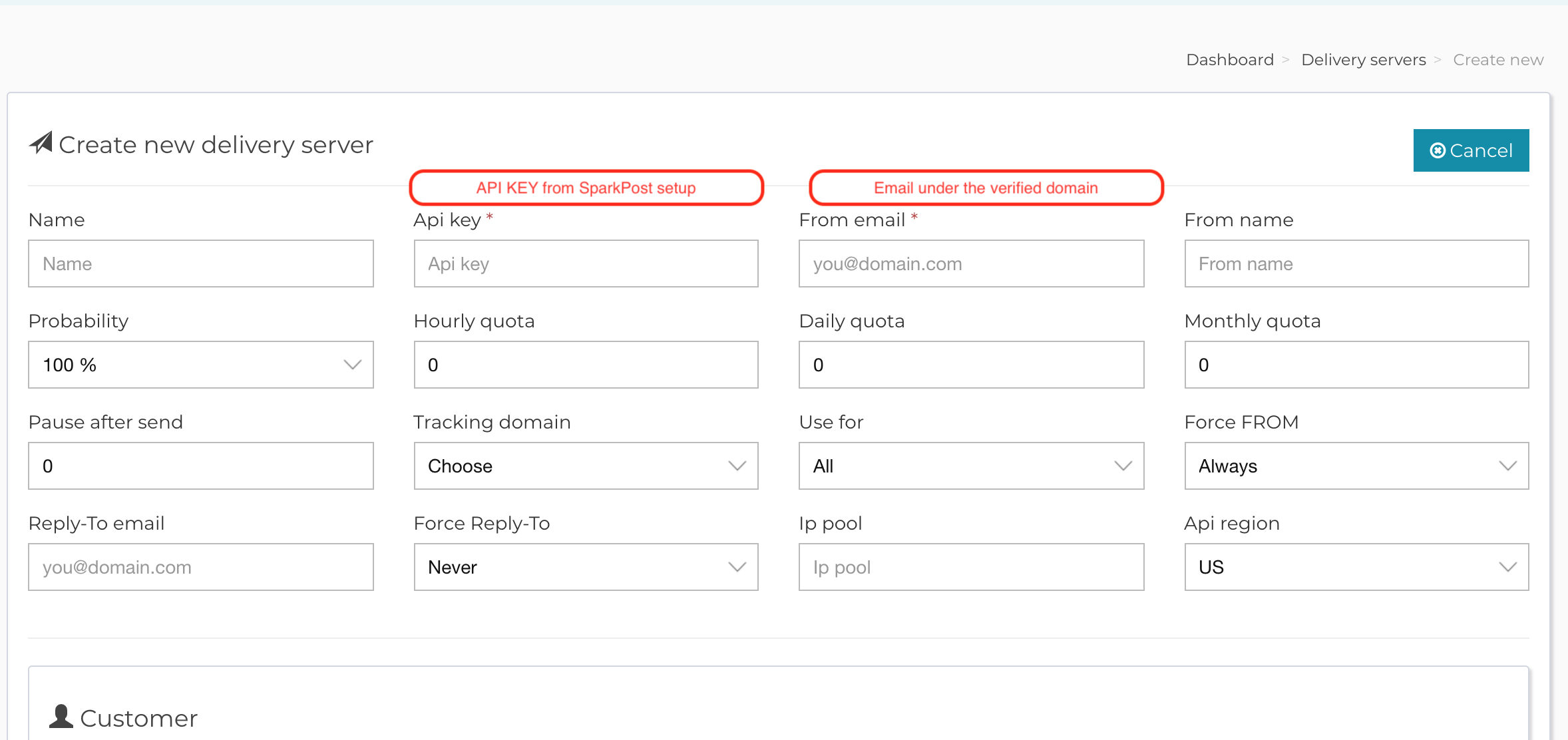Open the Force FROM dropdown
The width and height of the screenshot is (1568, 740).
(x=1356, y=466)
